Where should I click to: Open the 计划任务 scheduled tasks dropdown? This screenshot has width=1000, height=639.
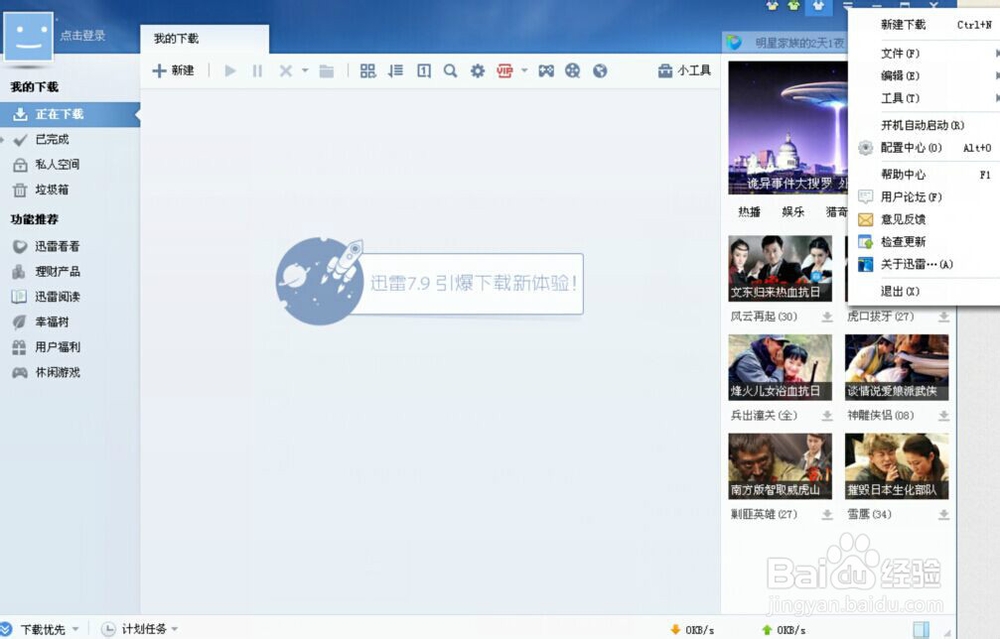pyautogui.click(x=140, y=629)
